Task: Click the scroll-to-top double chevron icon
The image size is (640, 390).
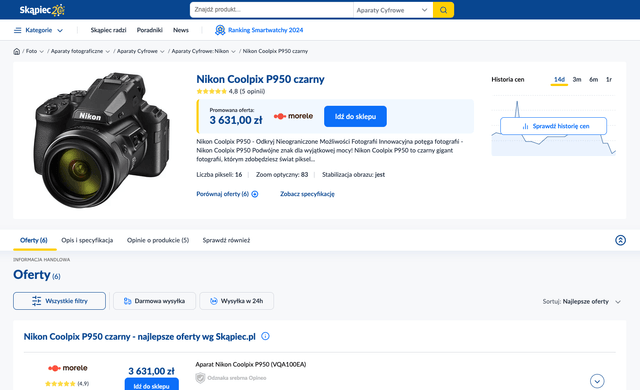Action: click(x=620, y=240)
